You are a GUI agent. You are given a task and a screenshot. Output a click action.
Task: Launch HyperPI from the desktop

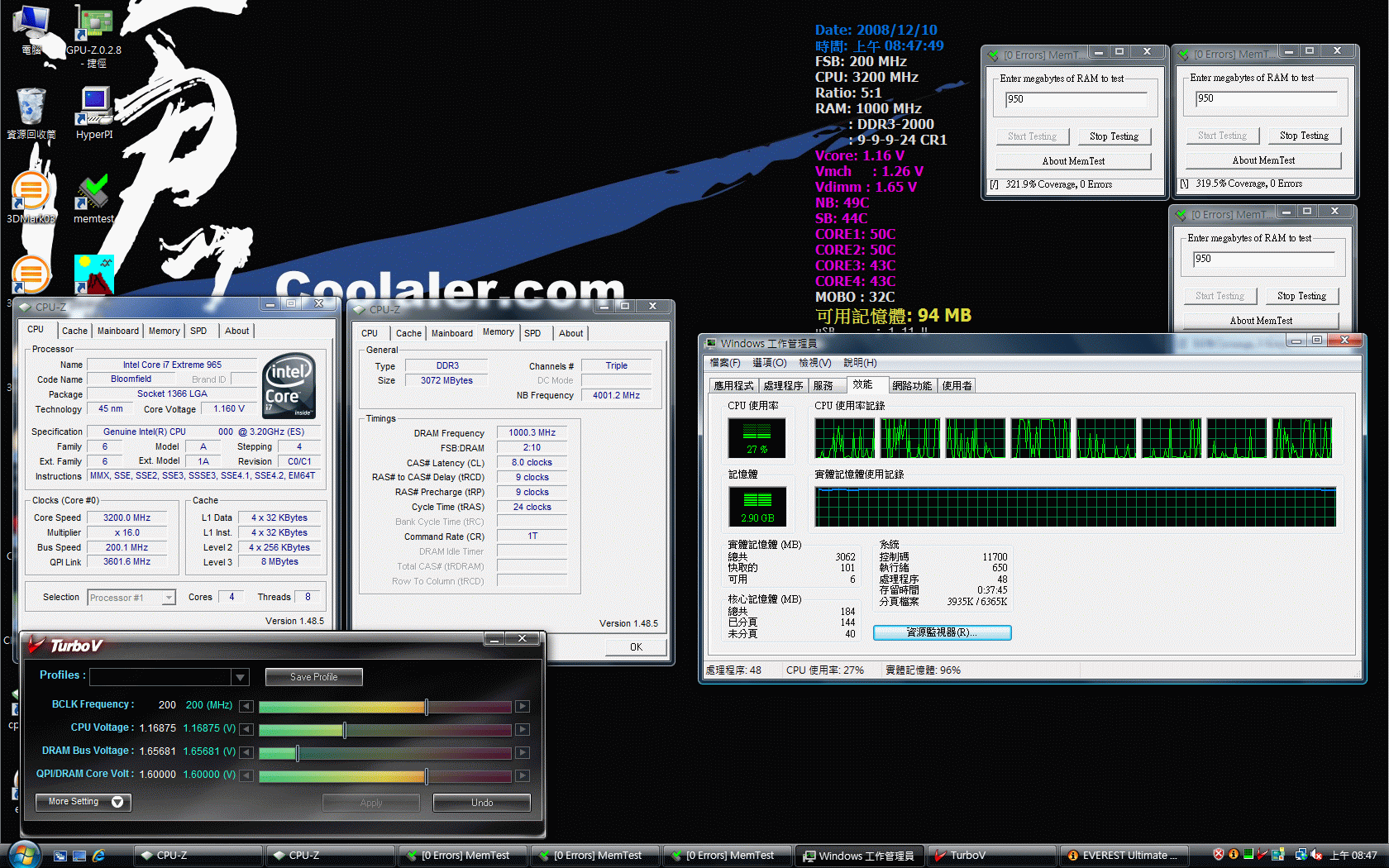click(93, 113)
